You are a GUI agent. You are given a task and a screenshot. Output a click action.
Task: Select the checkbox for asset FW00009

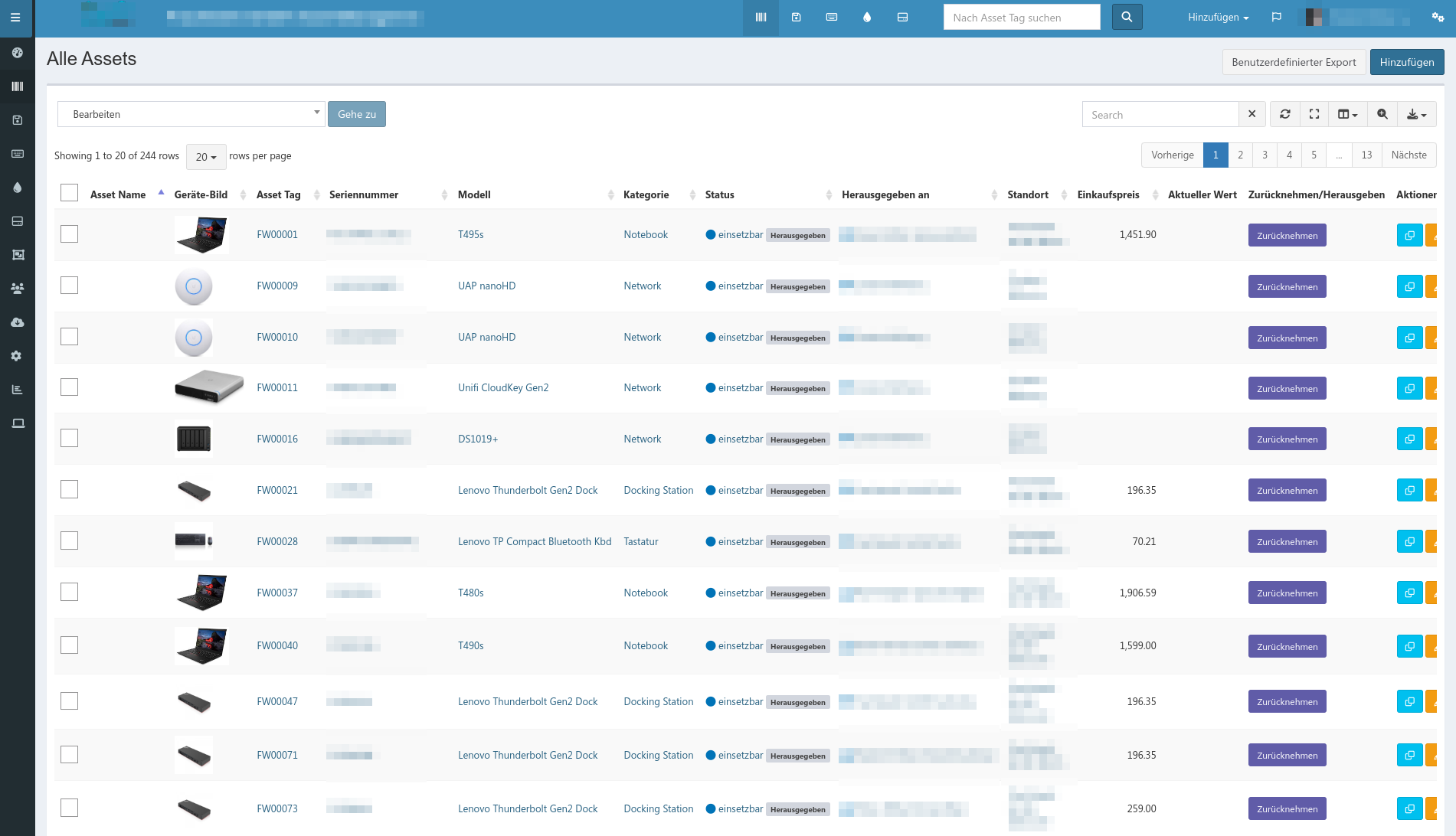point(69,286)
